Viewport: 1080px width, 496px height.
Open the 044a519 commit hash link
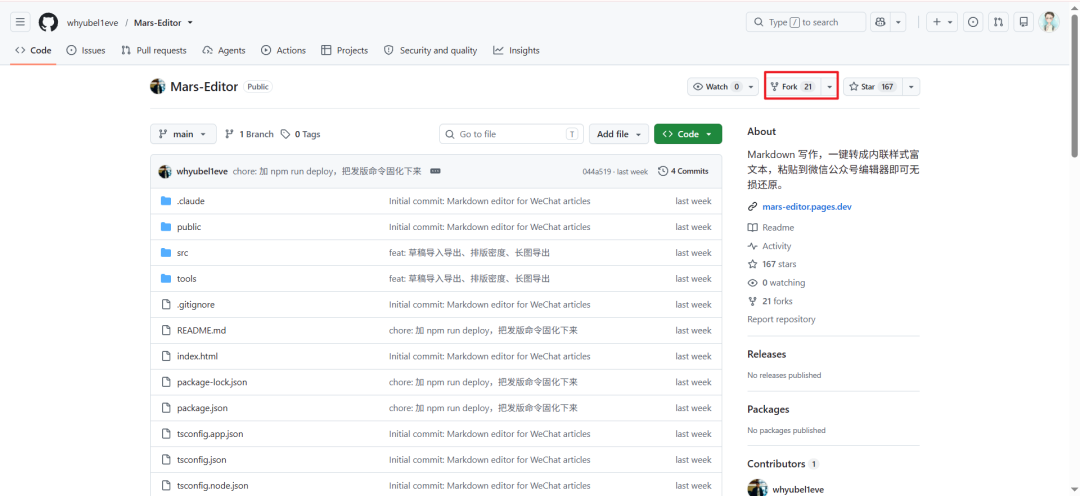click(596, 172)
